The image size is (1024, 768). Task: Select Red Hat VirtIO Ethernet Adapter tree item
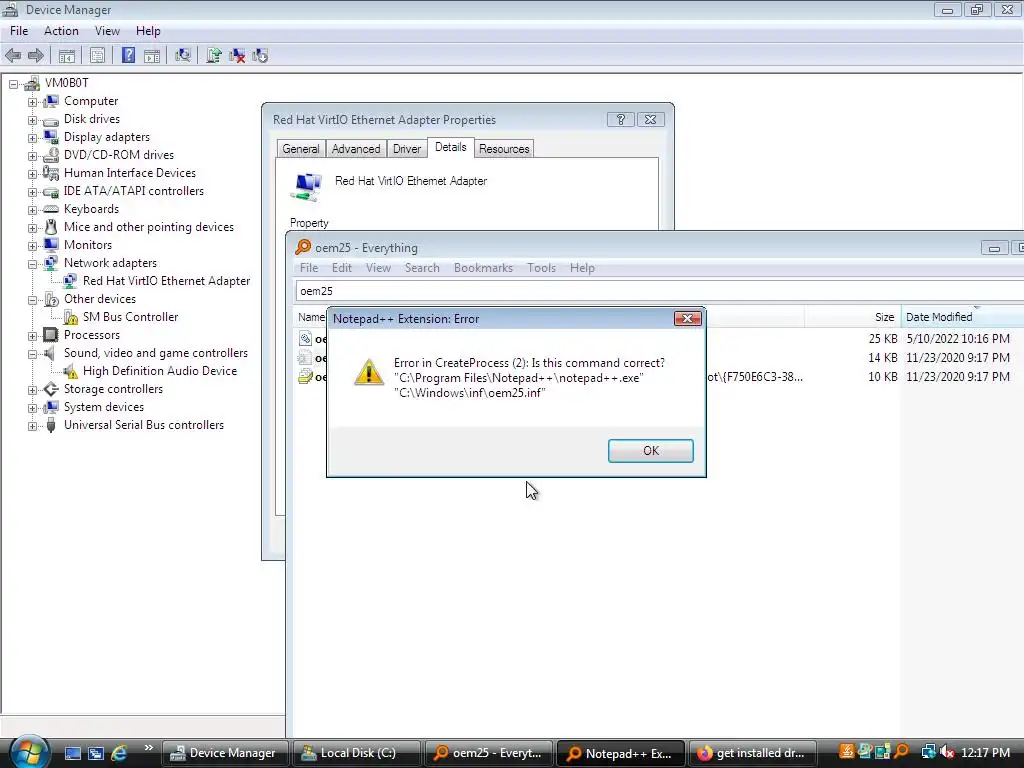pos(166,281)
